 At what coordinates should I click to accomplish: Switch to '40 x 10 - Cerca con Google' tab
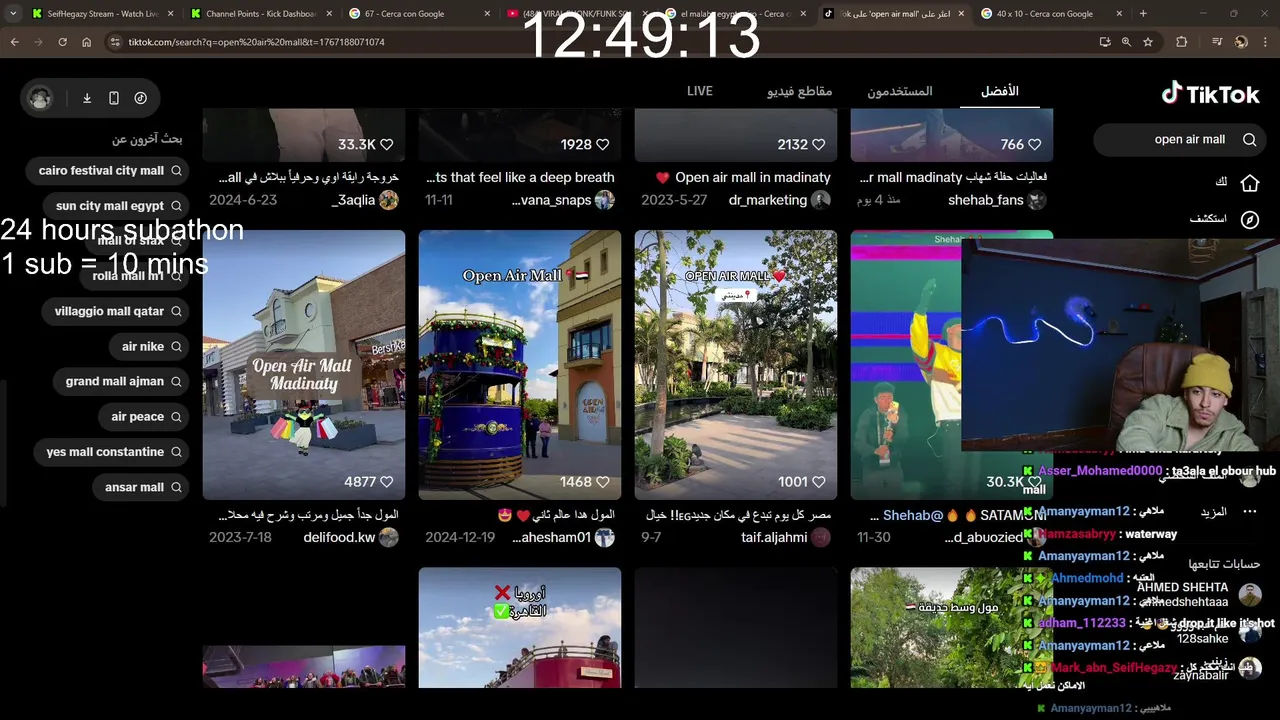pyautogui.click(x=1050, y=14)
